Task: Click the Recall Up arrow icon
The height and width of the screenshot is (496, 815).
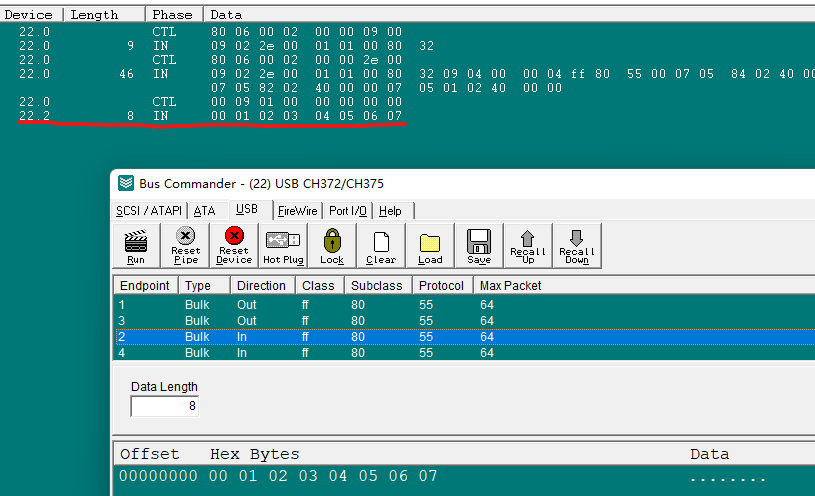Action: point(528,245)
